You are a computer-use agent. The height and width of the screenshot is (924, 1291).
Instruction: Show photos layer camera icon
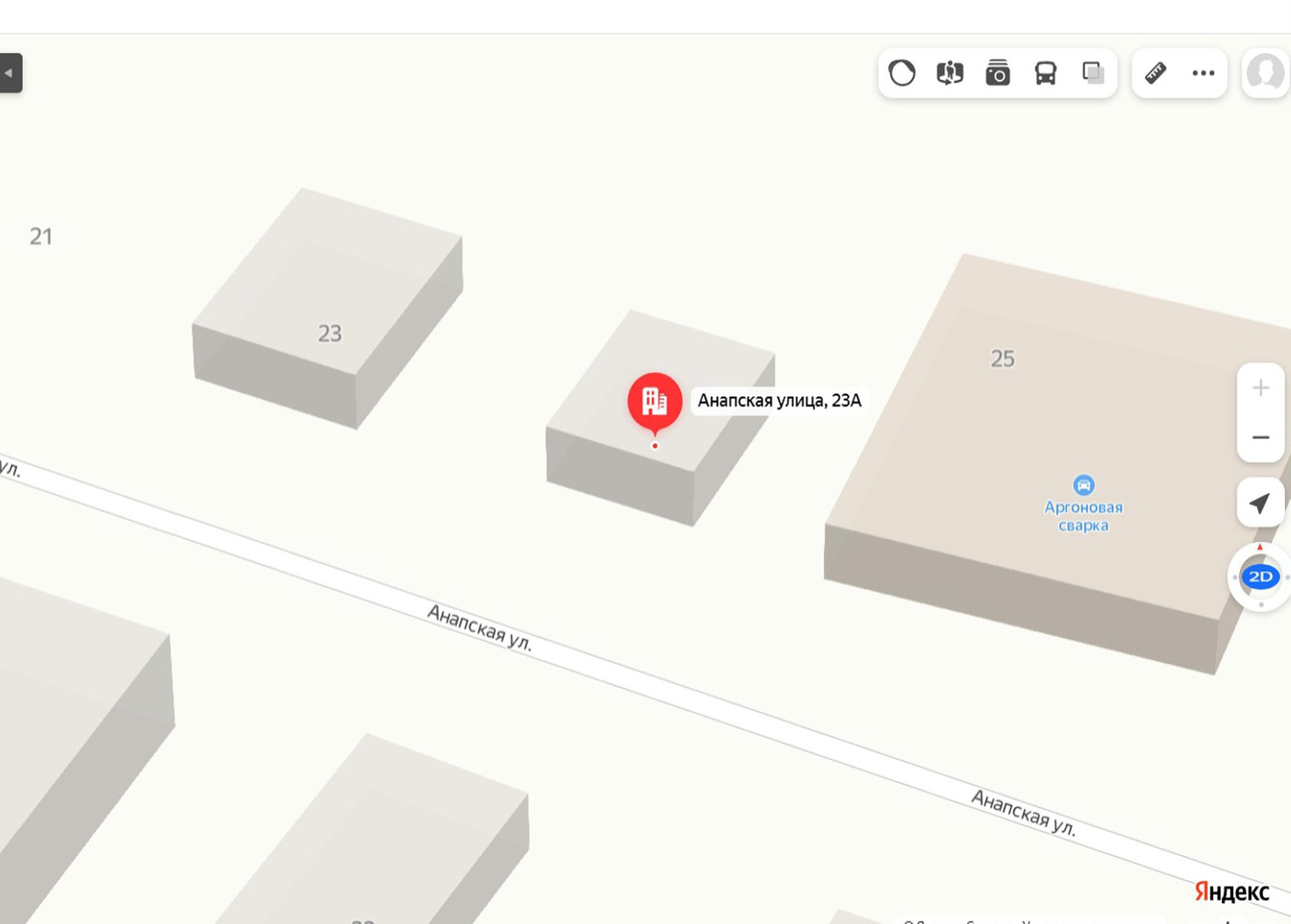(x=997, y=73)
